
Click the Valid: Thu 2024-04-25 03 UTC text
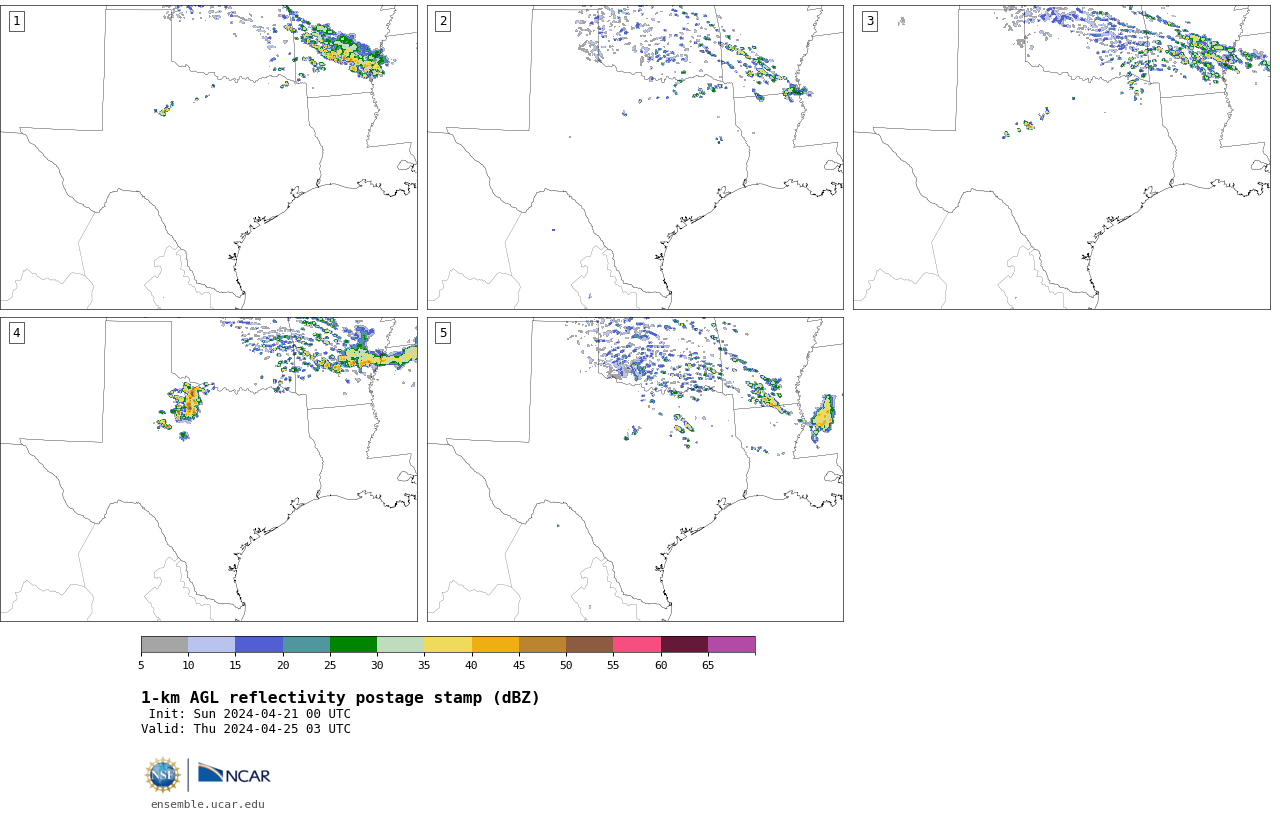coord(246,729)
